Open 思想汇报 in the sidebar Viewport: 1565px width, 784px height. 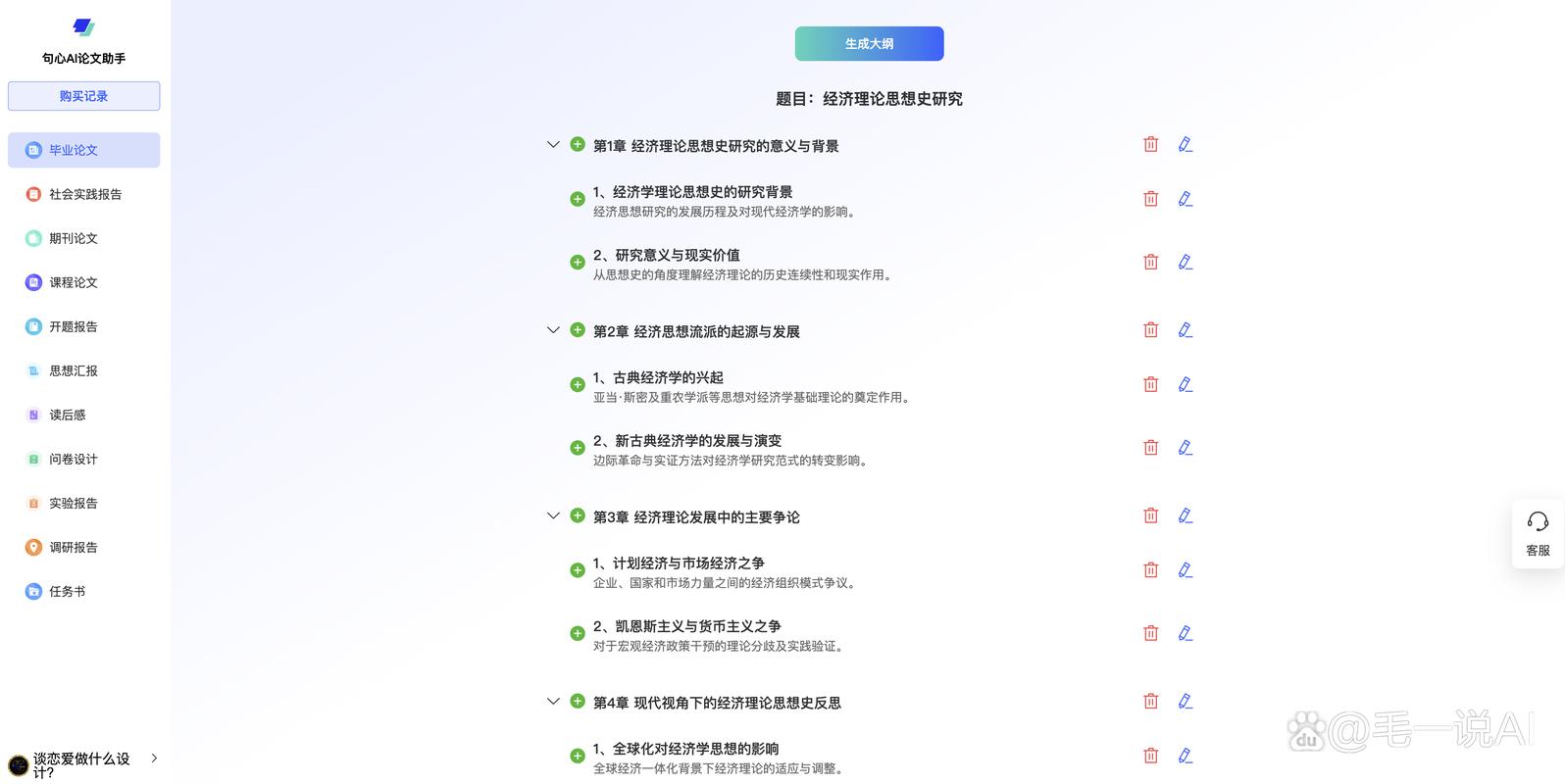click(83, 370)
